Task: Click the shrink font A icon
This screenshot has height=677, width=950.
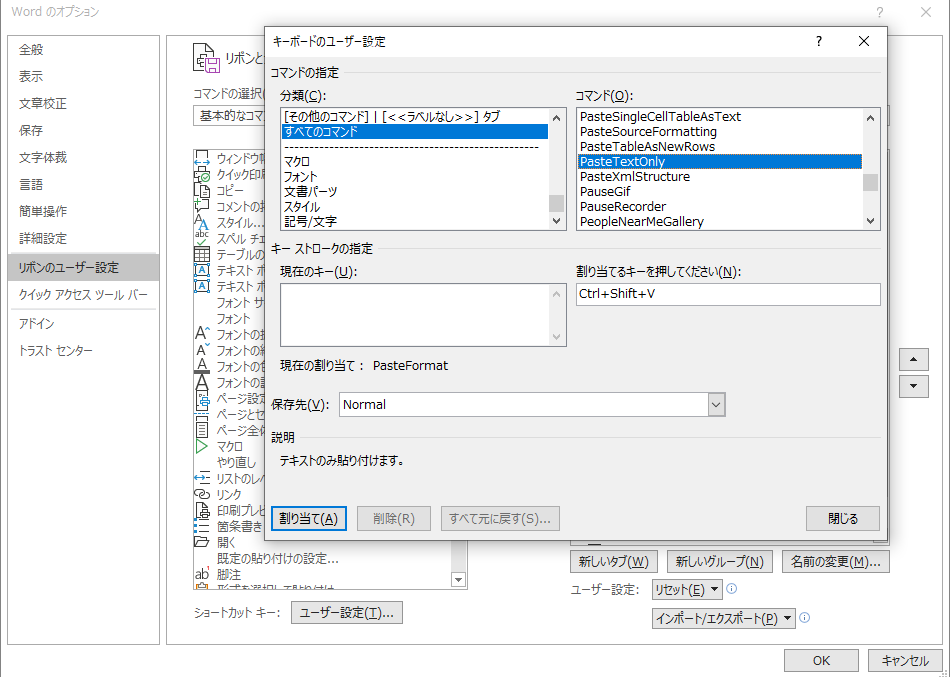Action: pyautogui.click(x=202, y=350)
